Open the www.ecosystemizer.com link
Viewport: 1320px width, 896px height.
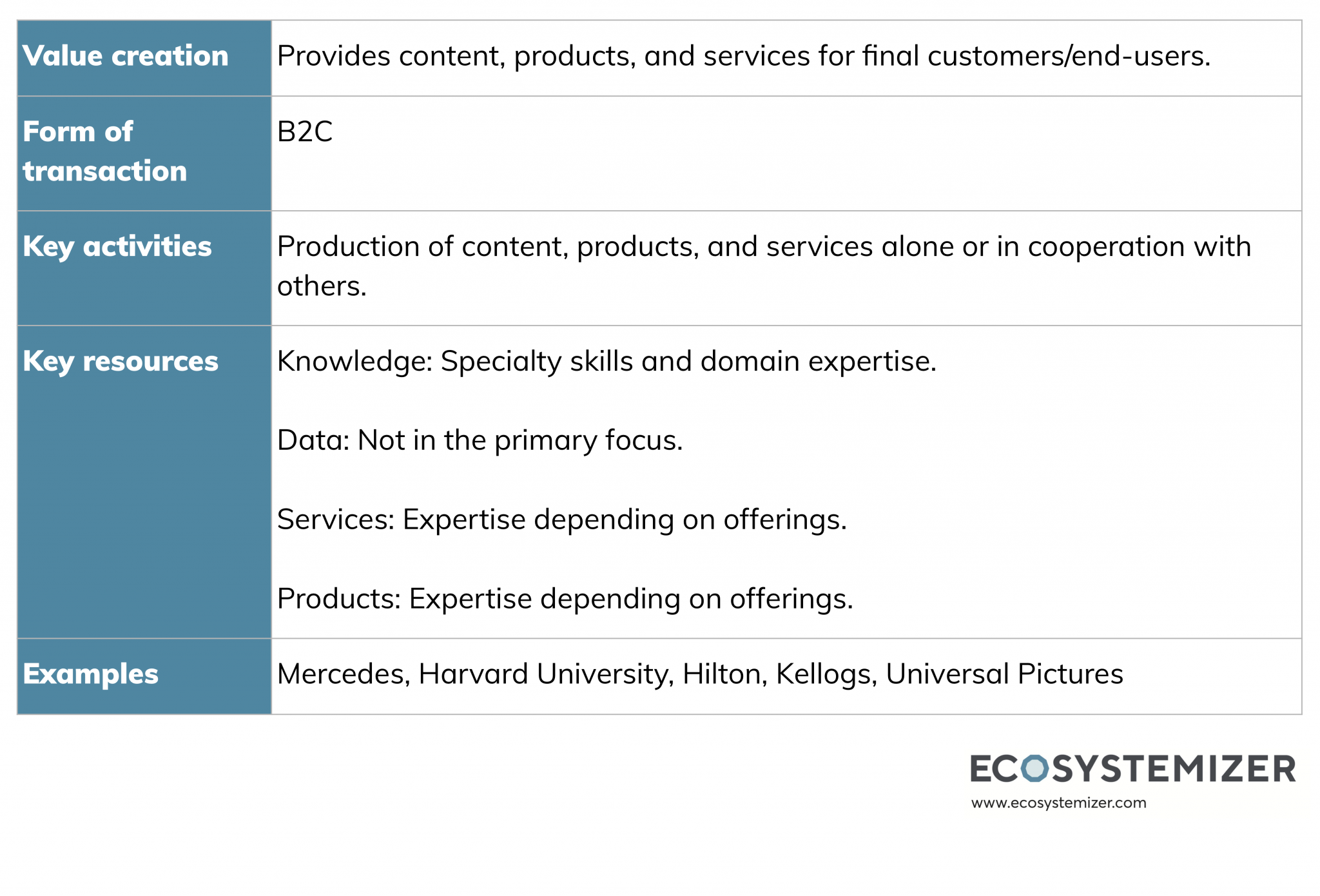click(1058, 803)
